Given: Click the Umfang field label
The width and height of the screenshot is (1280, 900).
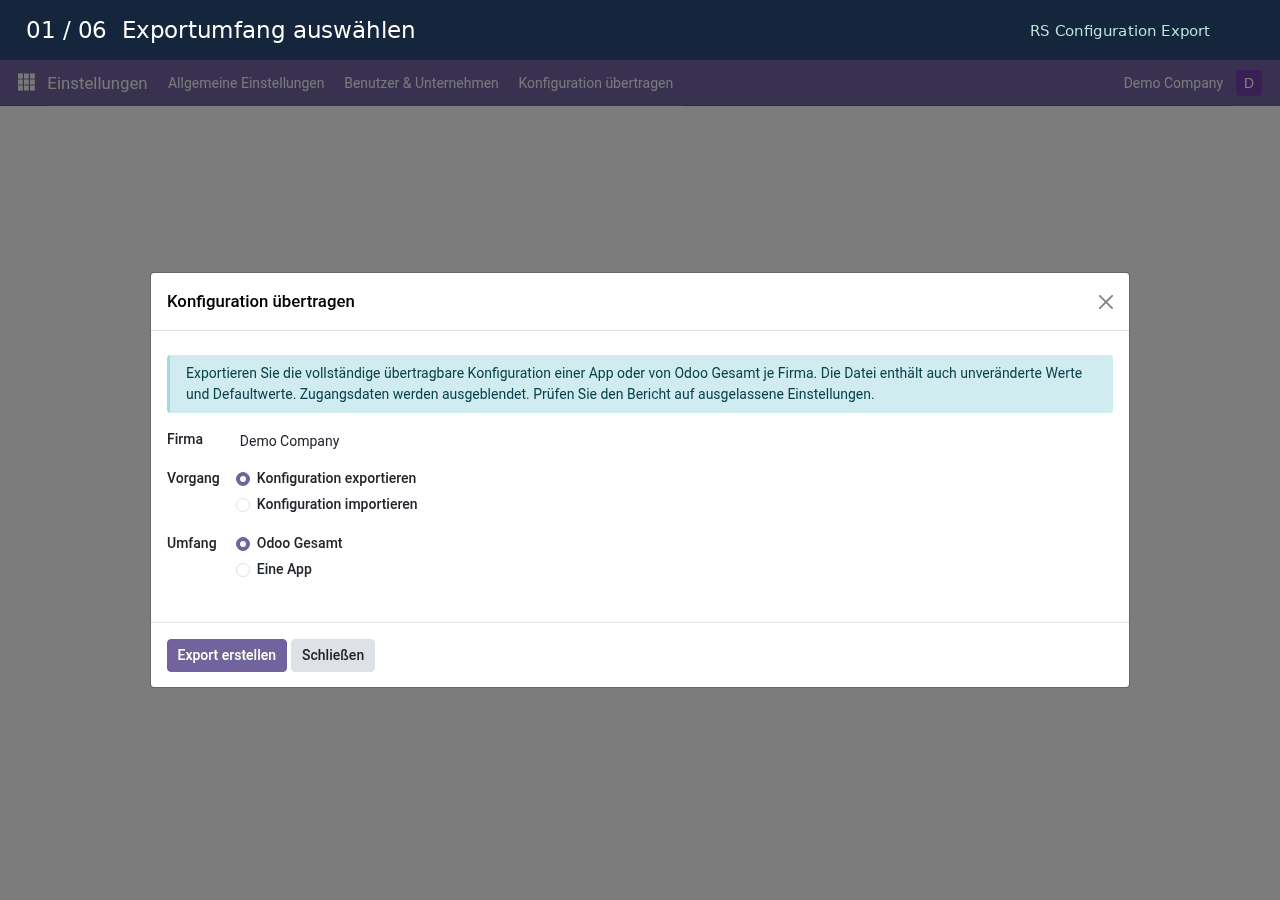Looking at the screenshot, I should (192, 543).
